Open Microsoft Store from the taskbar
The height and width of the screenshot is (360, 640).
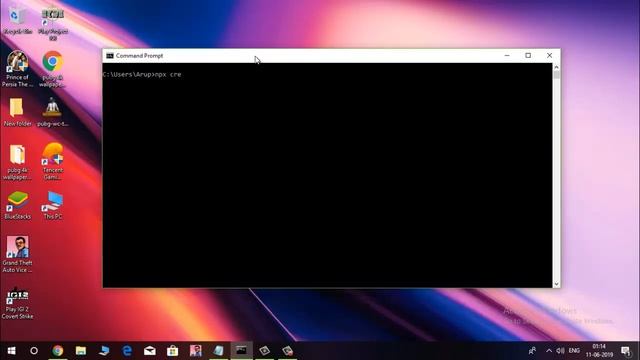pyautogui.click(x=173, y=351)
